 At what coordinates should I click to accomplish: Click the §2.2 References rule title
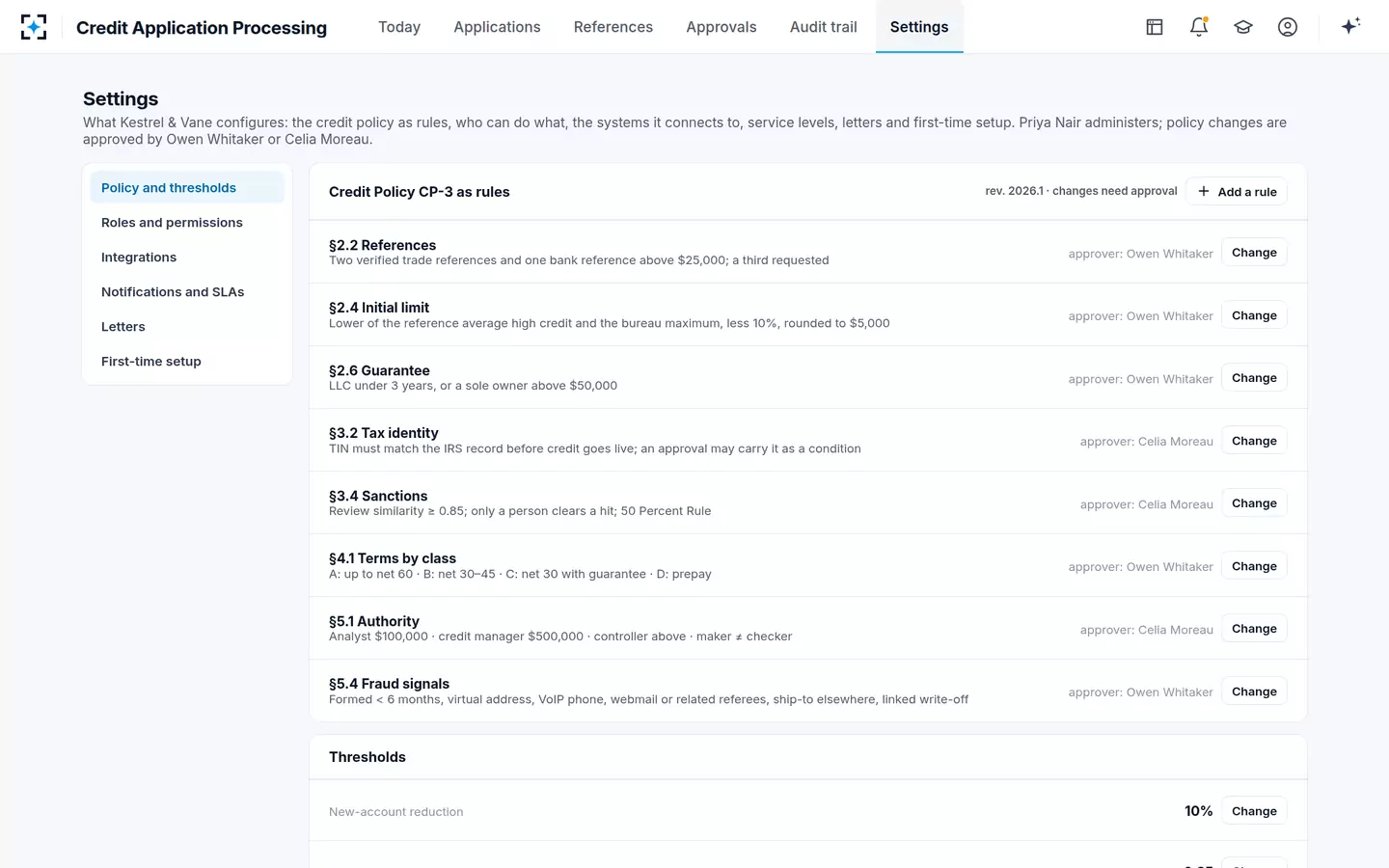point(382,245)
